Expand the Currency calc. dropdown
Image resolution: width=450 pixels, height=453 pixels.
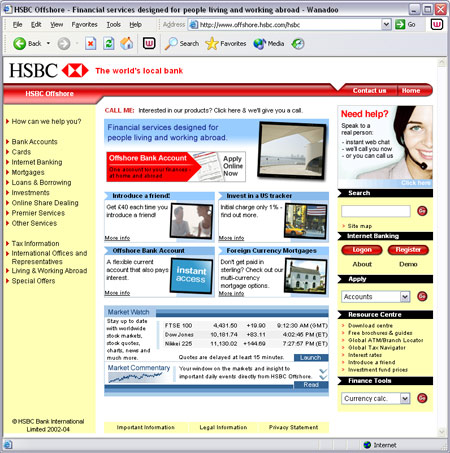405,398
